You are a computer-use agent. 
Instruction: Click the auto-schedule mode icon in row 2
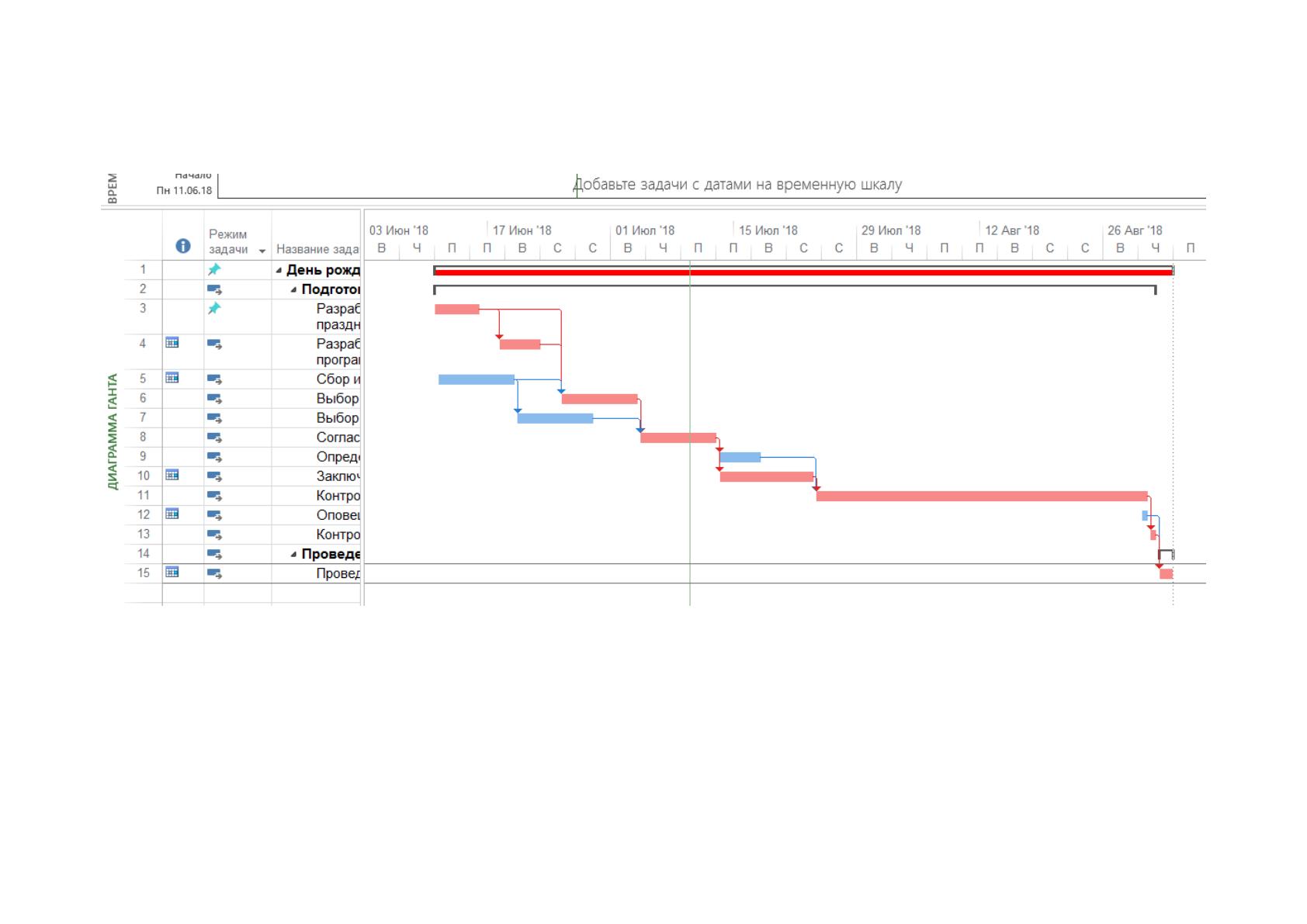215,289
